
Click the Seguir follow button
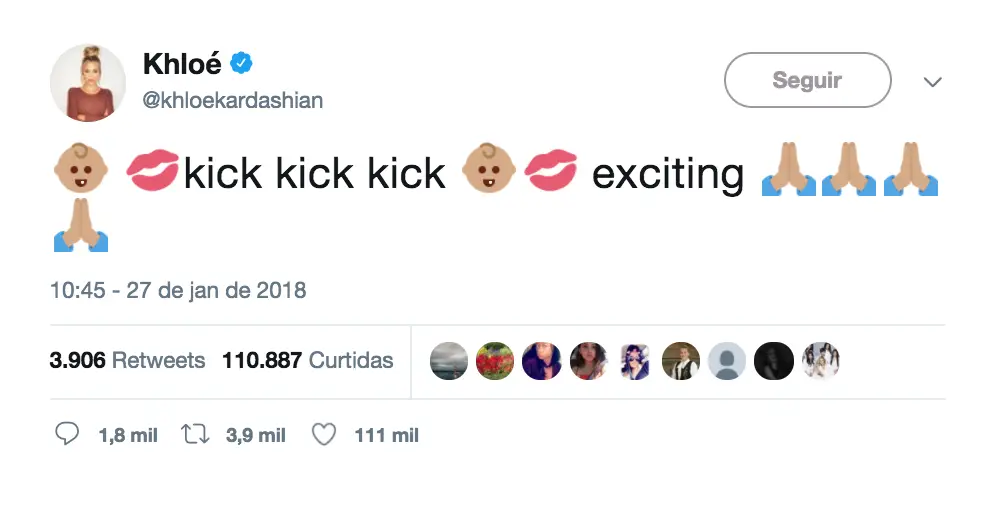(x=808, y=80)
